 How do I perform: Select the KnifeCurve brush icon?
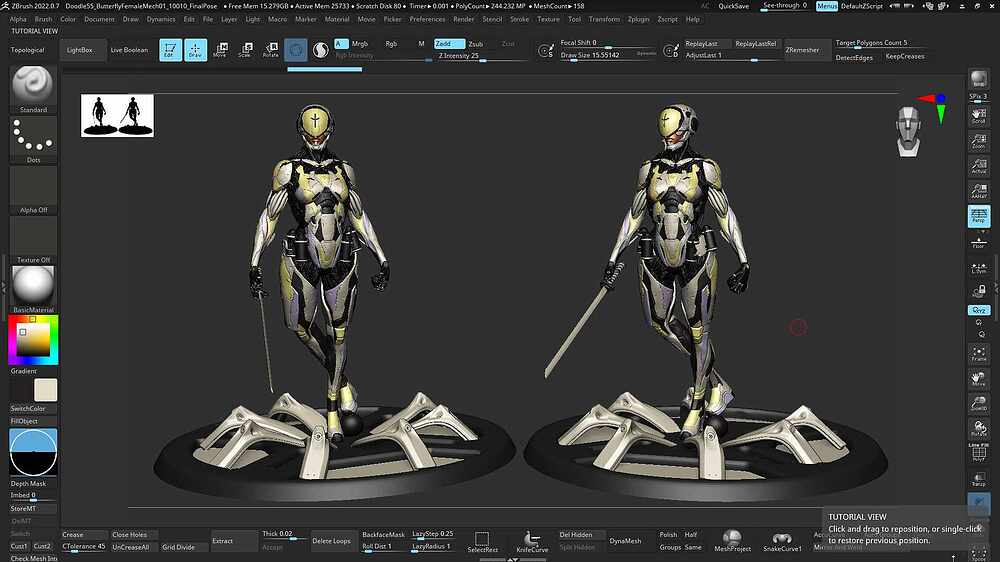[x=532, y=542]
